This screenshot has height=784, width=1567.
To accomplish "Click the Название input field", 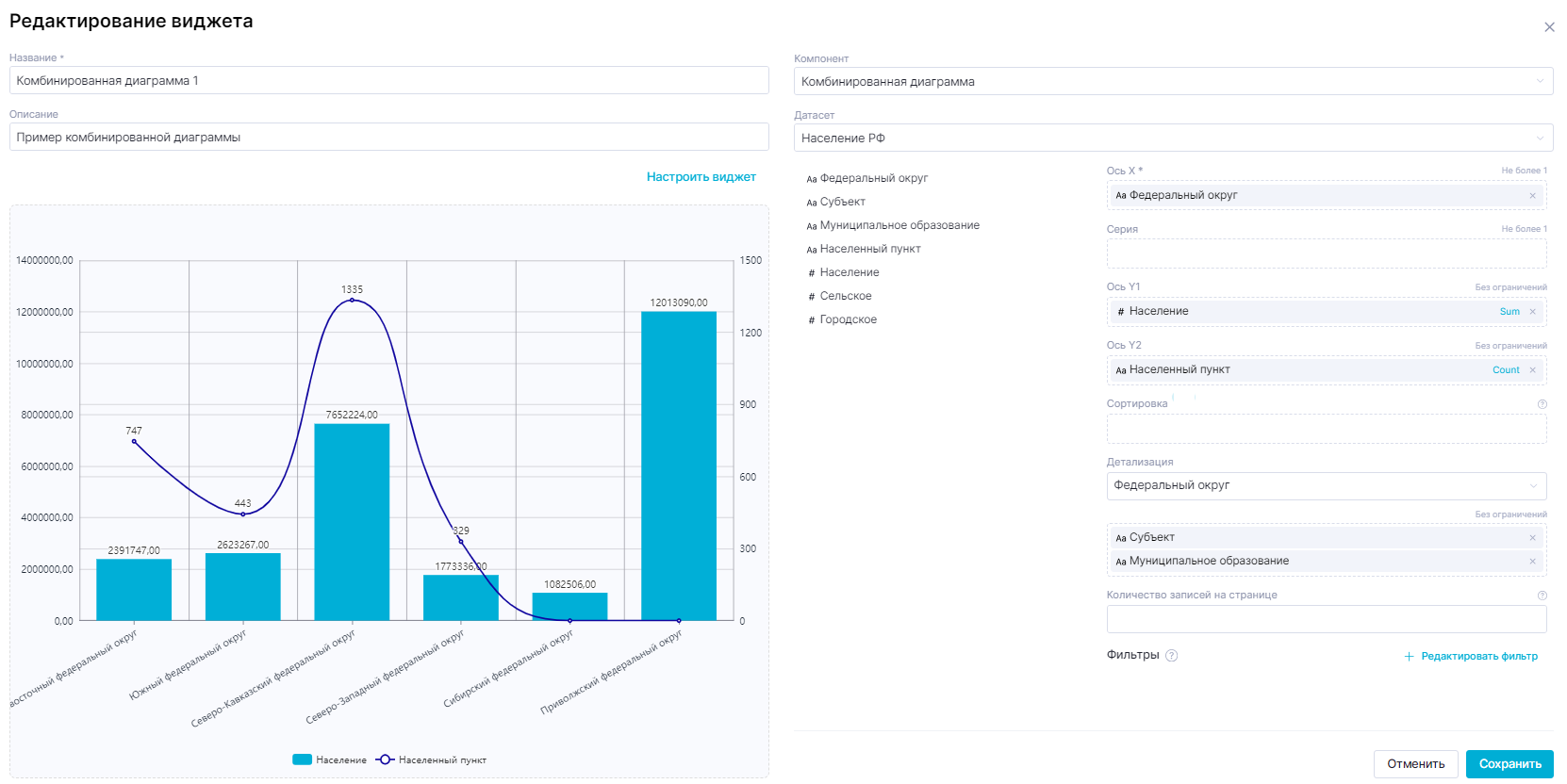I will pyautogui.click(x=388, y=81).
